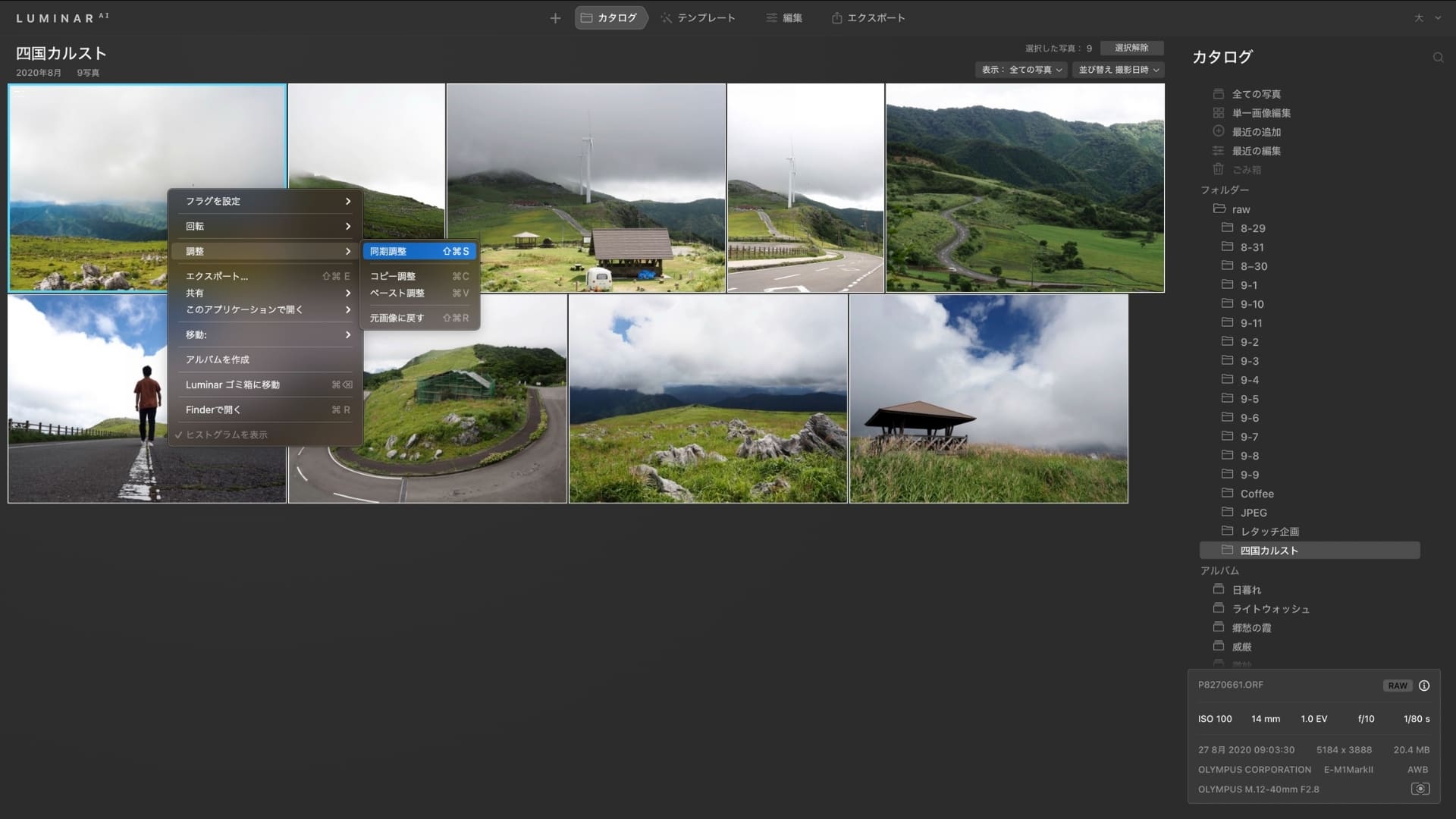Open the 表示: 全ての写真 filter dropdown
Viewport: 1456px width, 819px height.
point(1021,70)
